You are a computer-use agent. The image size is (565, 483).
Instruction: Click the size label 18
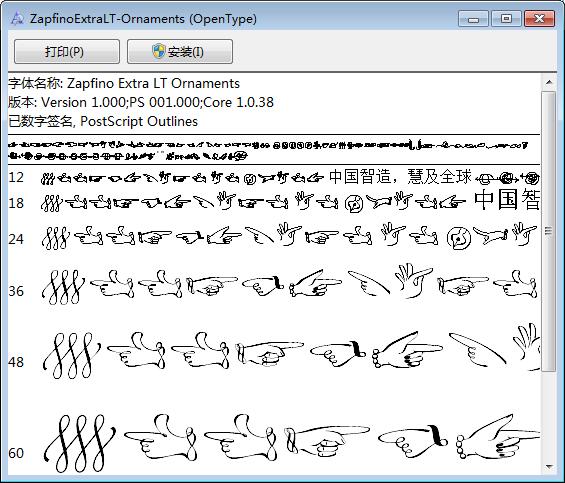click(16, 203)
